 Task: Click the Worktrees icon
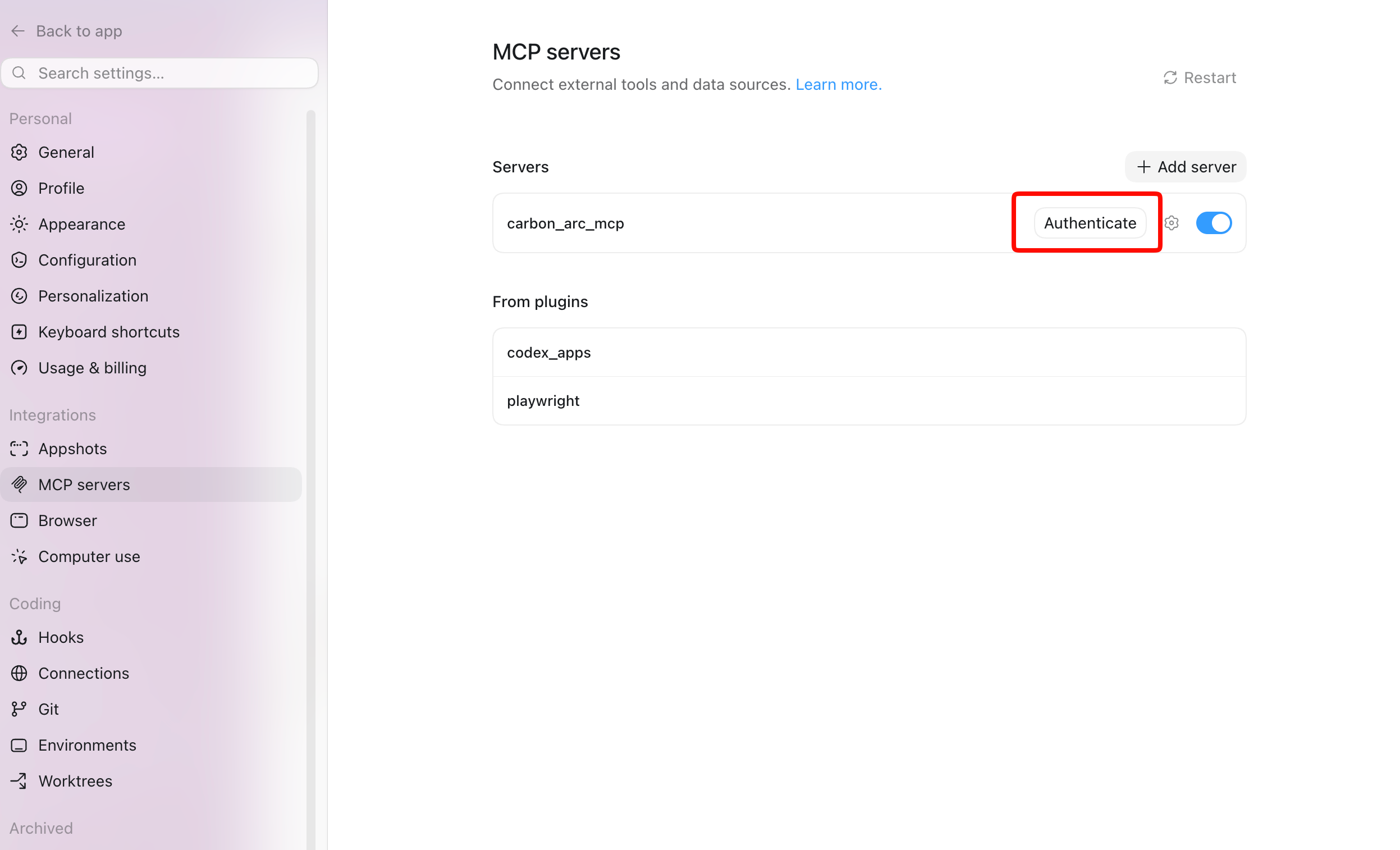click(x=19, y=782)
